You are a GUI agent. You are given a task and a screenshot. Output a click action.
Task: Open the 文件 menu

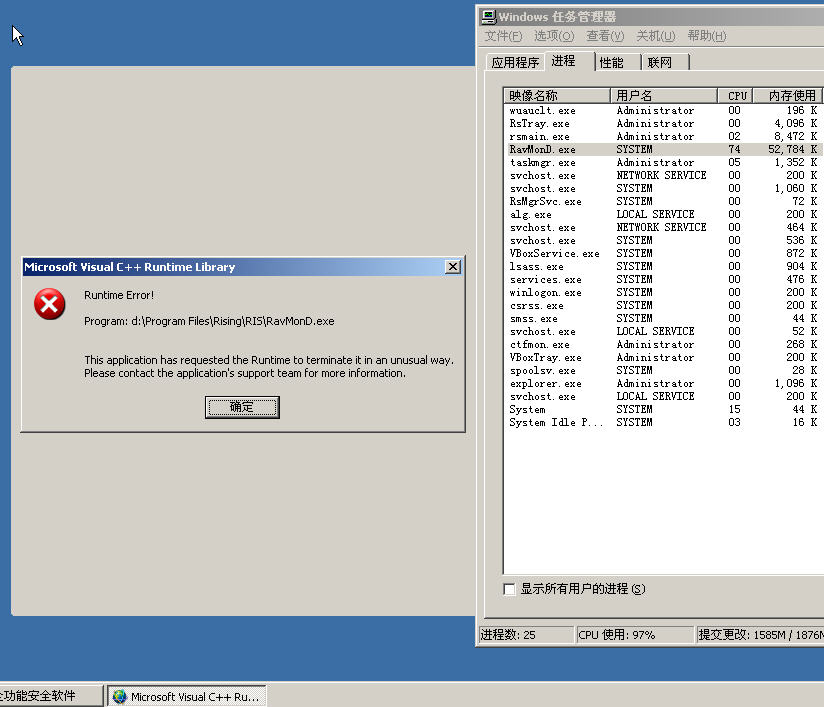[x=503, y=36]
